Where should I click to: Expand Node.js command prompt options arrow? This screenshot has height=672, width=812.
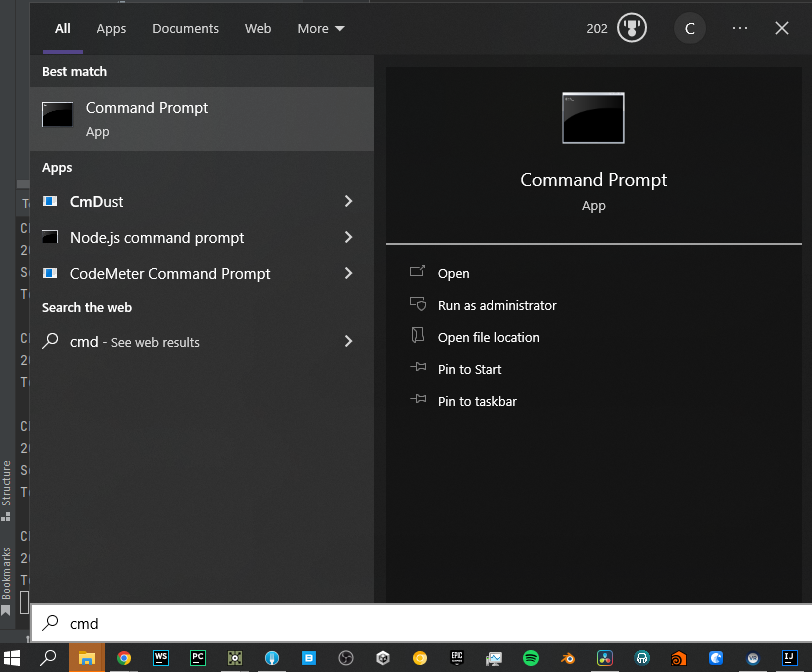click(x=348, y=237)
